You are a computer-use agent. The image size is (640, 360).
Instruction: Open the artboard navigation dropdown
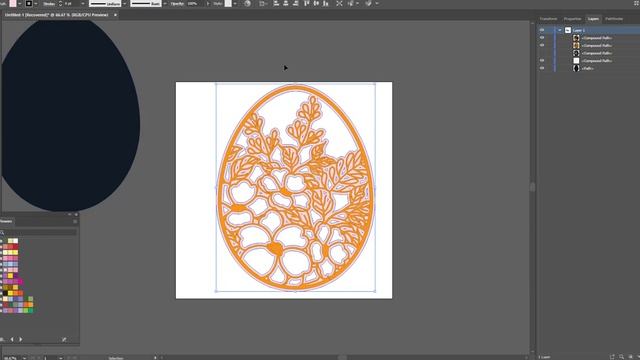(x=60, y=358)
